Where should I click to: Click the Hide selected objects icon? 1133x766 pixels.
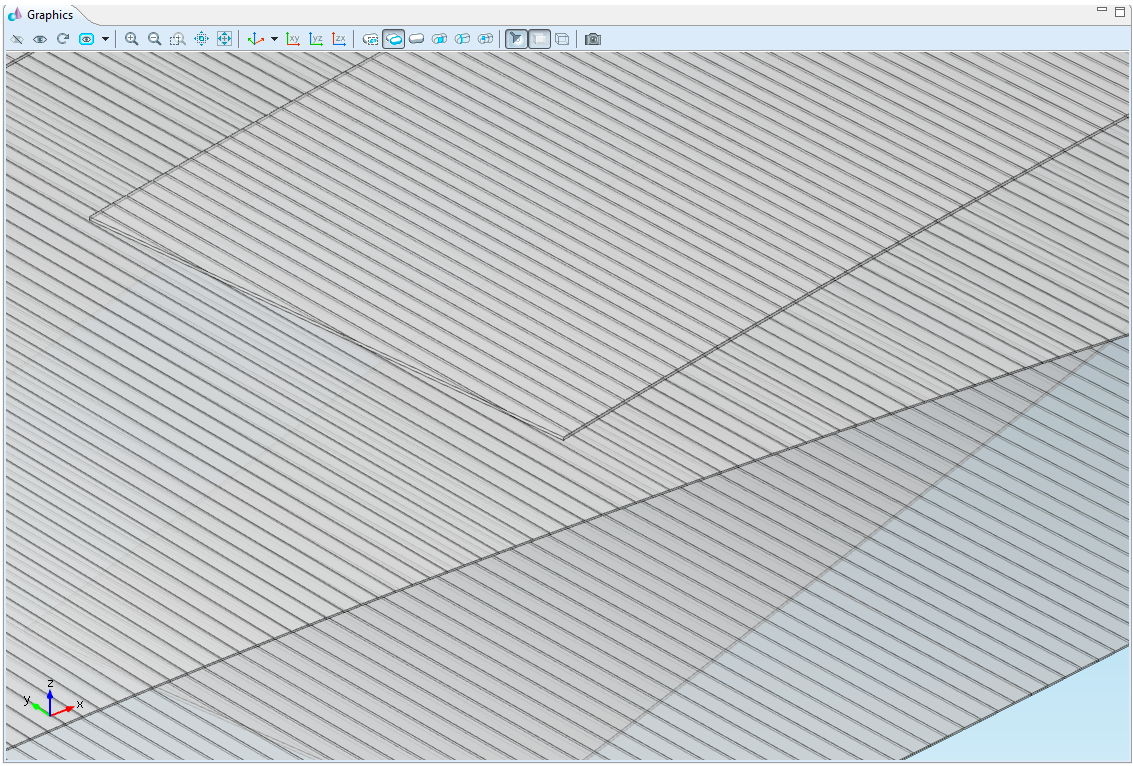coord(17,39)
